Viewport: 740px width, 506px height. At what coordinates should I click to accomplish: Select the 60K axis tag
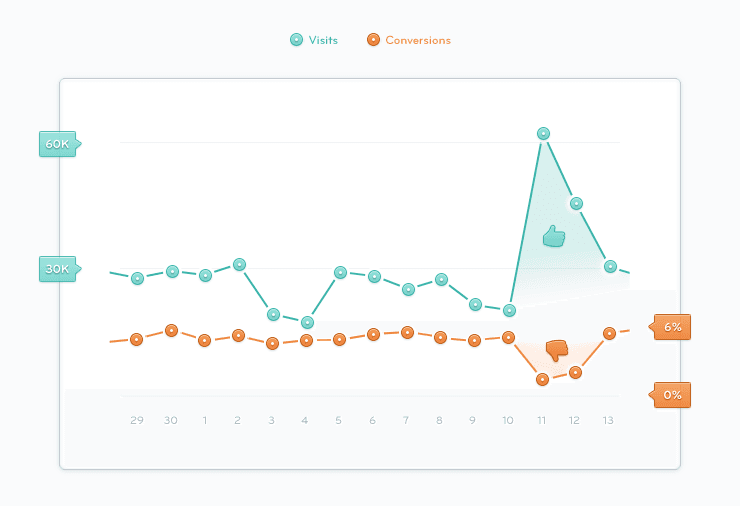coord(60,144)
